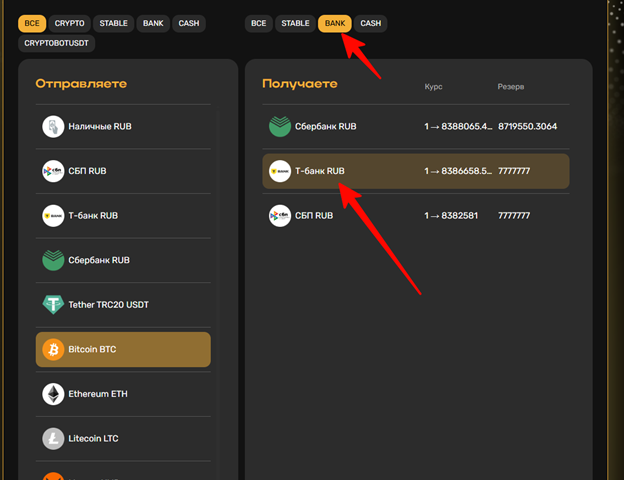The height and width of the screenshot is (480, 624).
Task: Click Т-банк row reserve 7777777
Action: pyautogui.click(x=514, y=171)
